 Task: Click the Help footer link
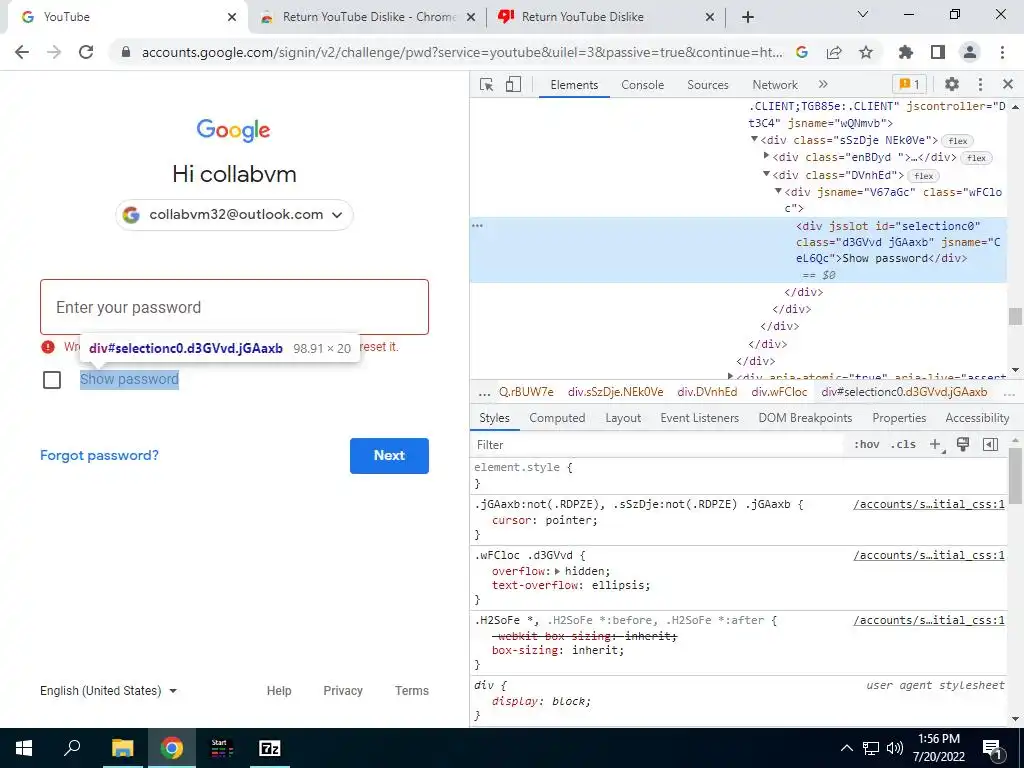[279, 691]
